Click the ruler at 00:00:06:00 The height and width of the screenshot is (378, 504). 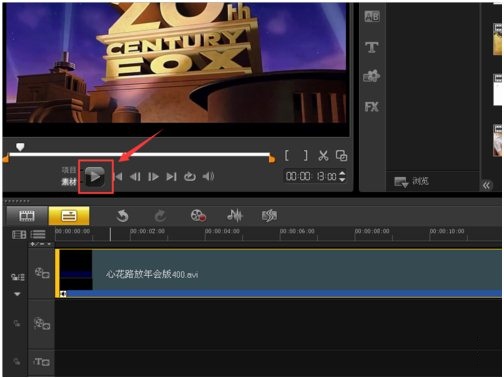[297, 231]
